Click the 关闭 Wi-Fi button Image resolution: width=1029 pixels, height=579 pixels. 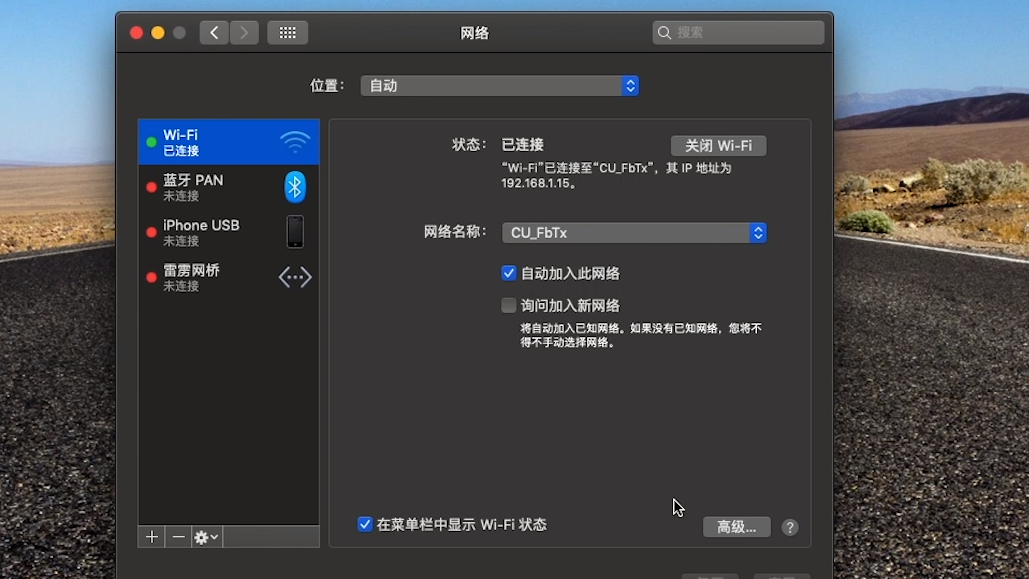(x=719, y=145)
